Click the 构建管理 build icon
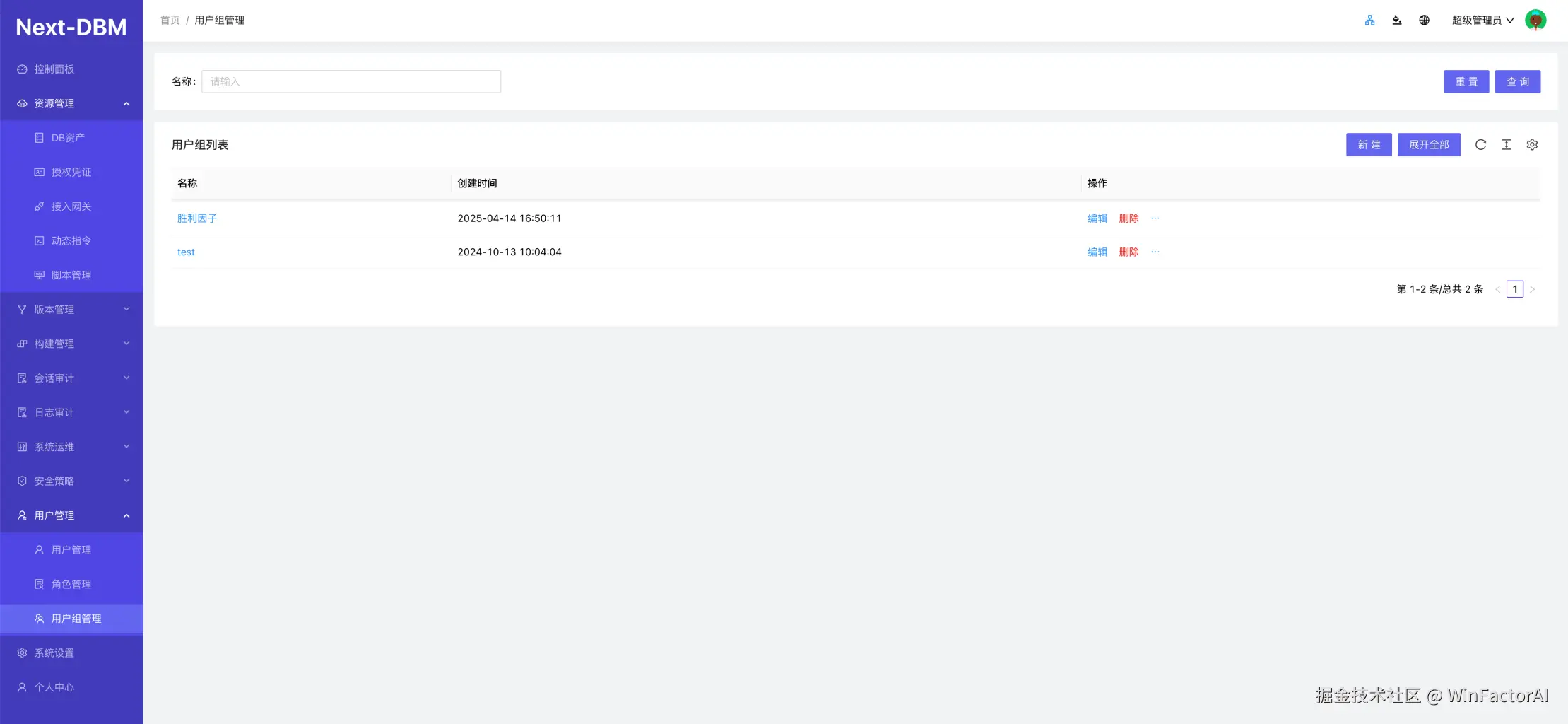The width and height of the screenshot is (1568, 724). tap(22, 344)
